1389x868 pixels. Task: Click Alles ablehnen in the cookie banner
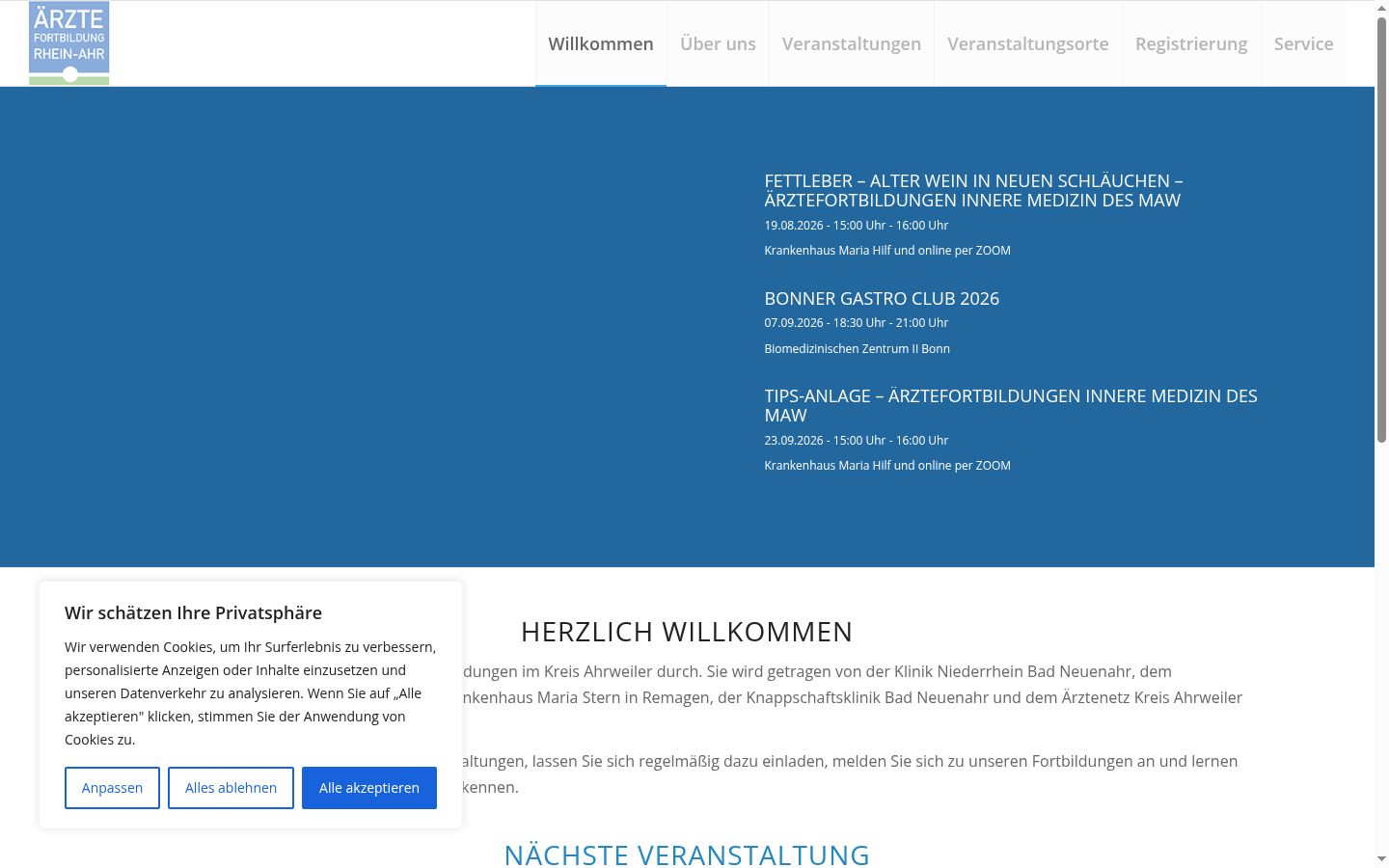(231, 788)
